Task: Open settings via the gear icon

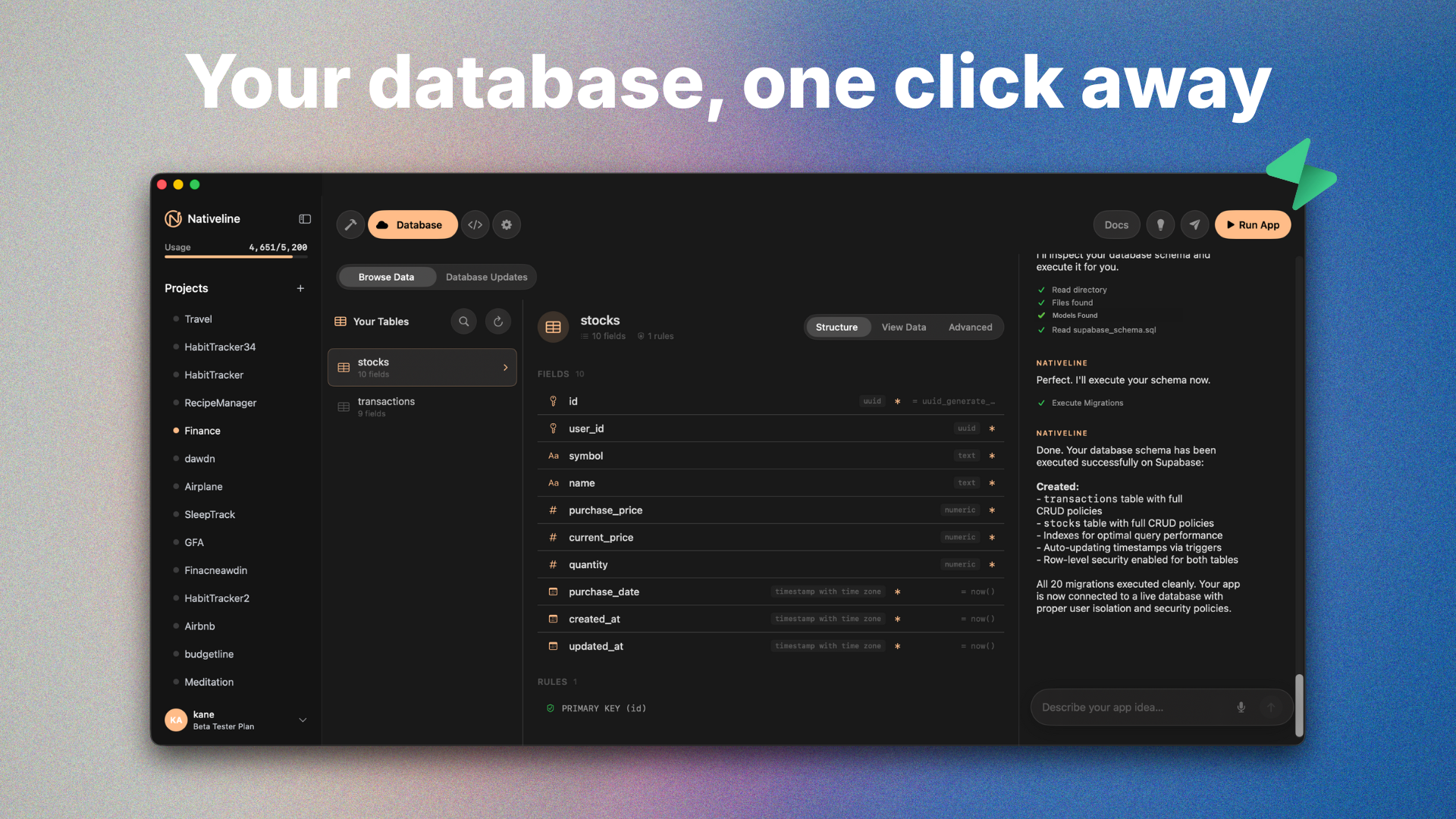Action: pos(506,224)
